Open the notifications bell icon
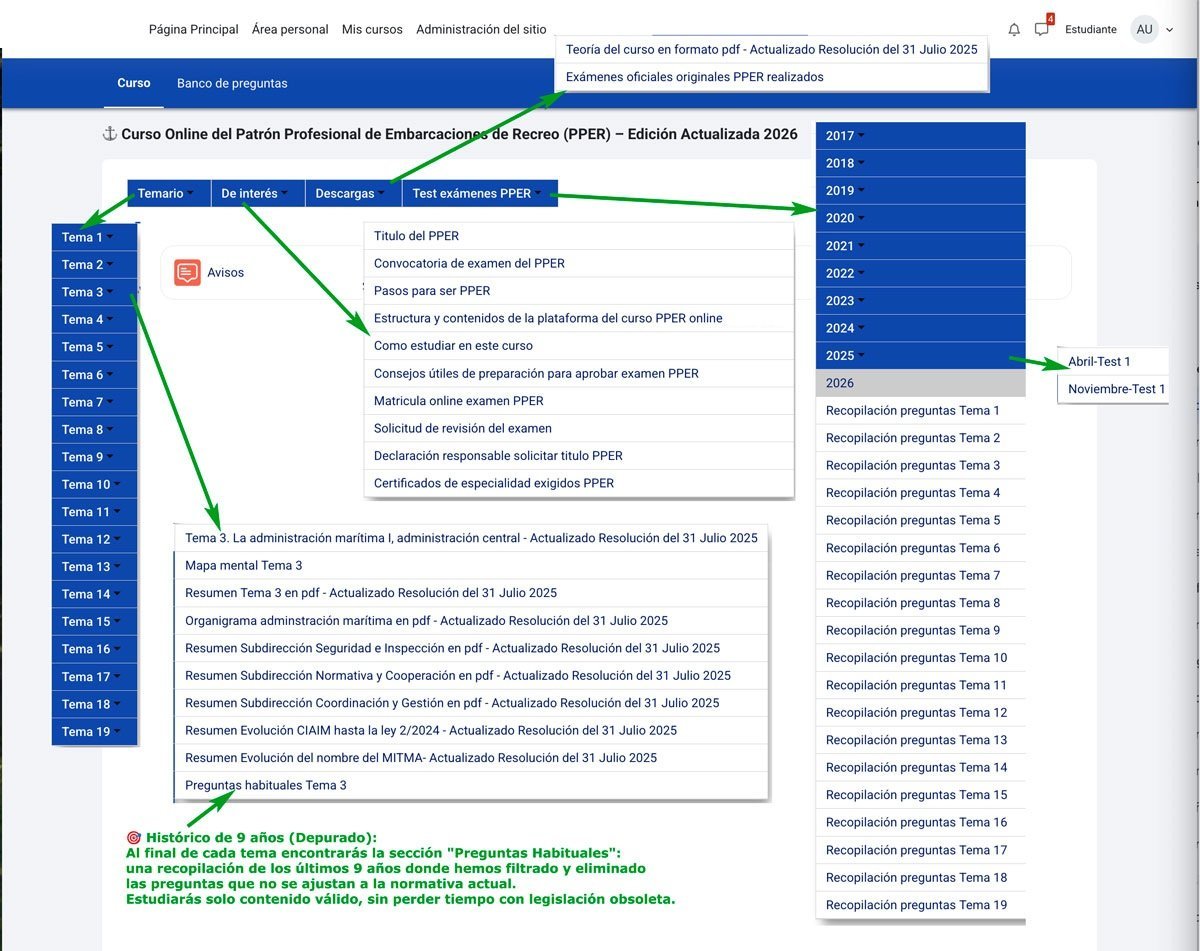This screenshot has height=951, width=1200. 1014,29
